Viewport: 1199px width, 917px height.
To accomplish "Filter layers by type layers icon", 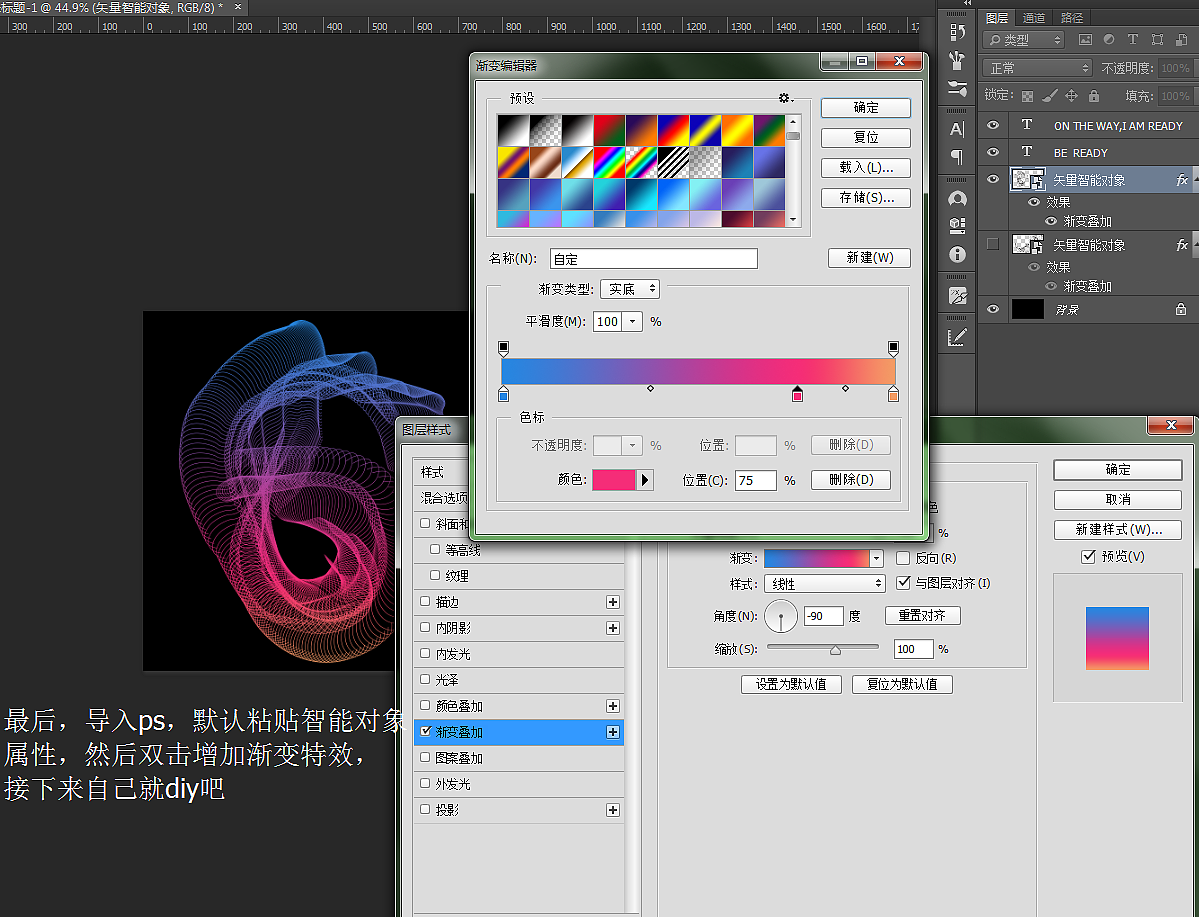I will pos(1132,40).
